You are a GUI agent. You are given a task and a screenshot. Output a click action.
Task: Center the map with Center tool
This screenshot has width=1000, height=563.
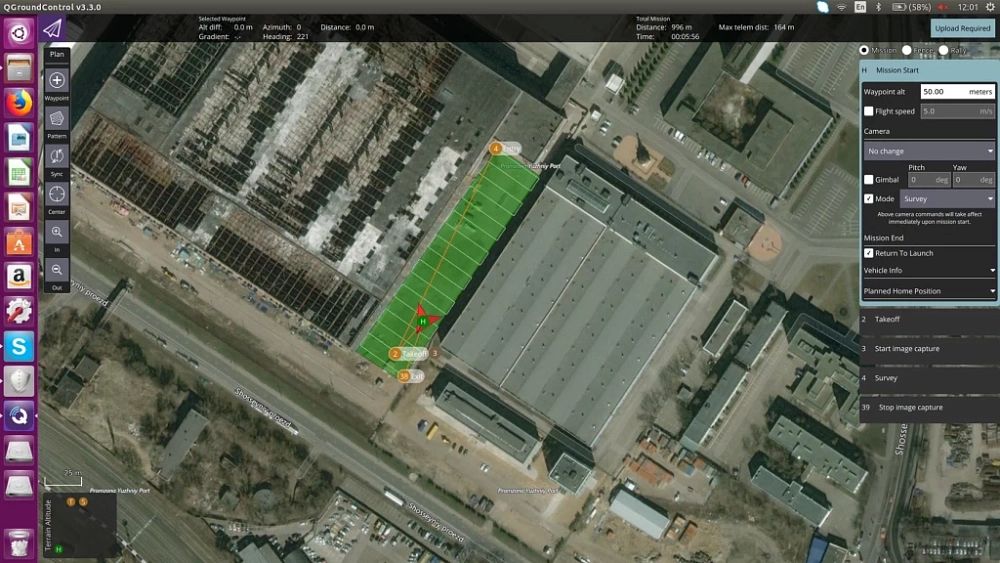(57, 194)
